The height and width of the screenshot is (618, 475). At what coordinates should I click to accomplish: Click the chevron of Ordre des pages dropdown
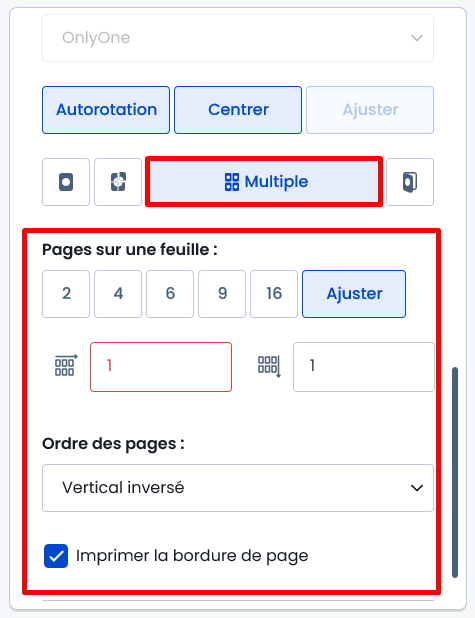tap(417, 488)
